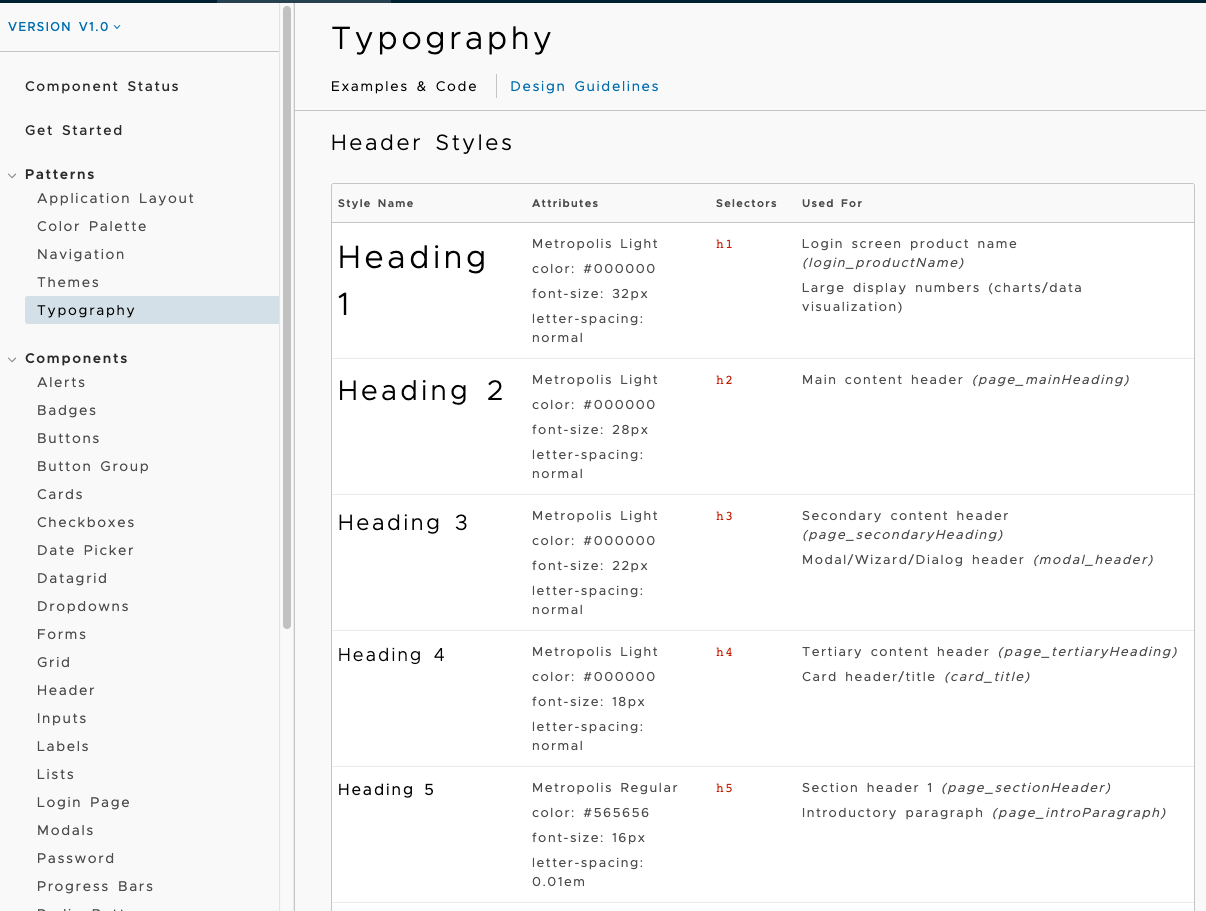
Task: Click the Used For column header
Action: coord(832,204)
